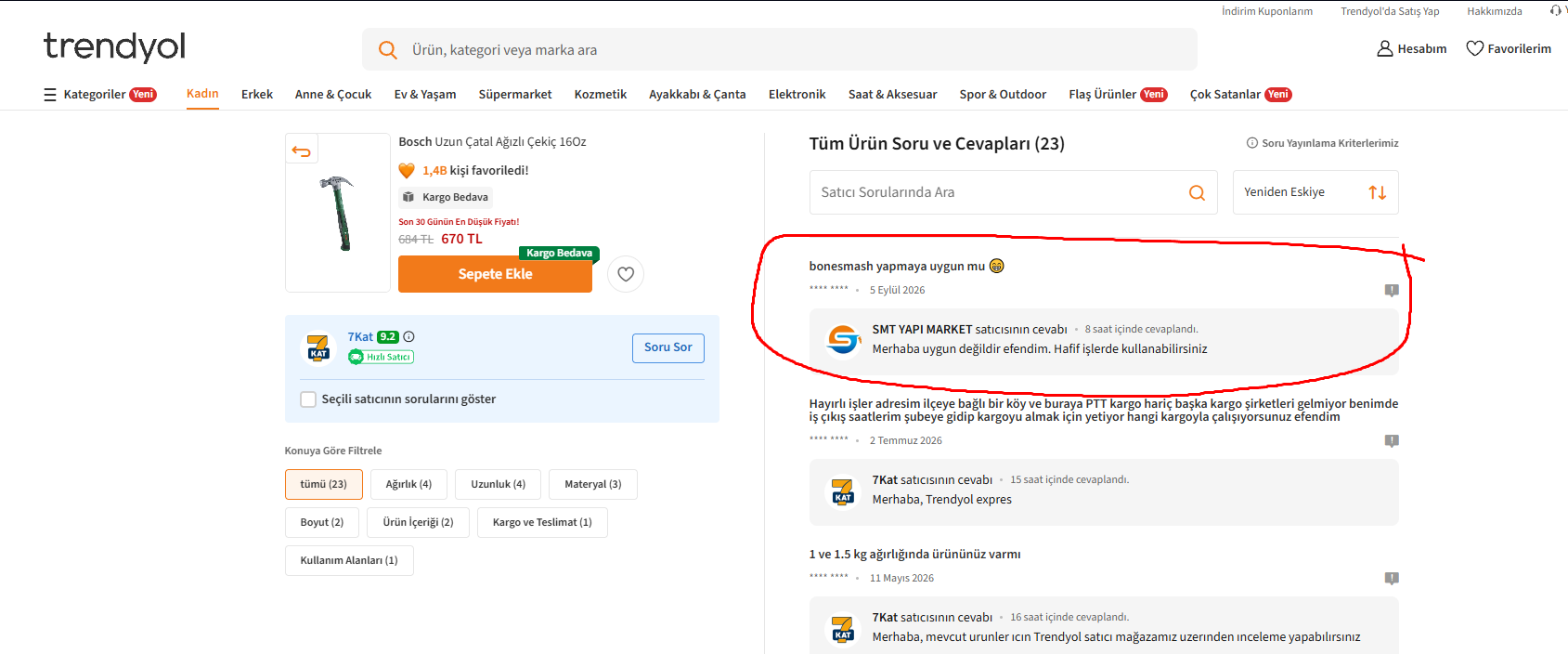
Task: Open the Yeniden Eskiye sort dropdown
Action: (1315, 192)
